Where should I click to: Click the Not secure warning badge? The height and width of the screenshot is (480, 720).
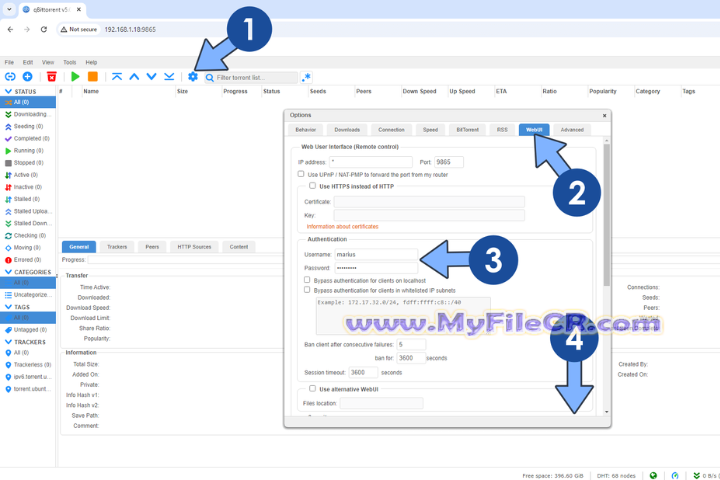point(79,29)
